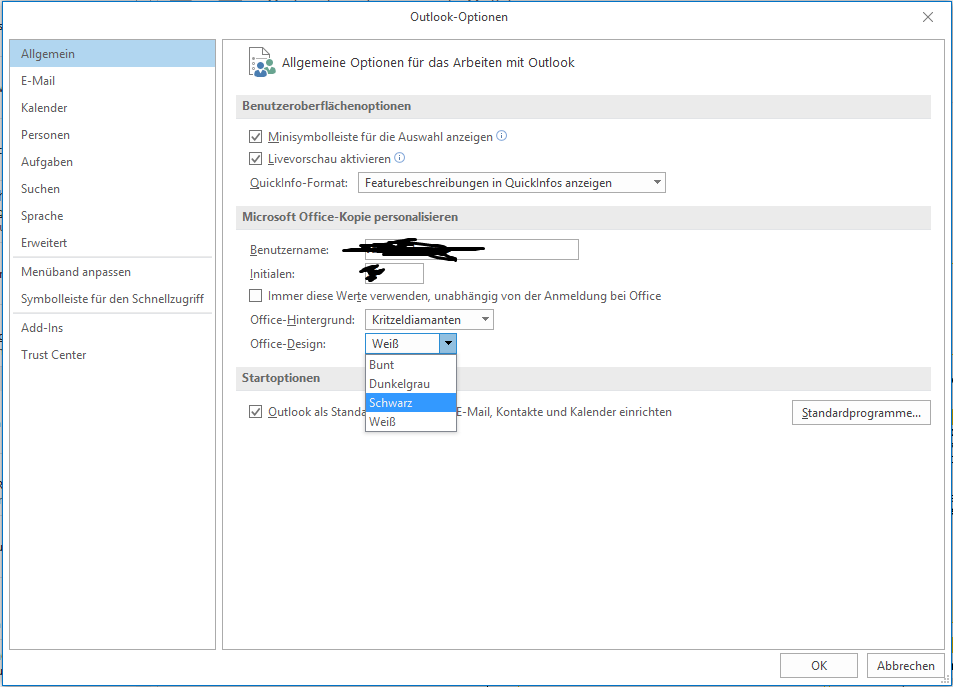Select Weiß option in the dropdown list
This screenshot has height=687, width=953.
click(411, 421)
